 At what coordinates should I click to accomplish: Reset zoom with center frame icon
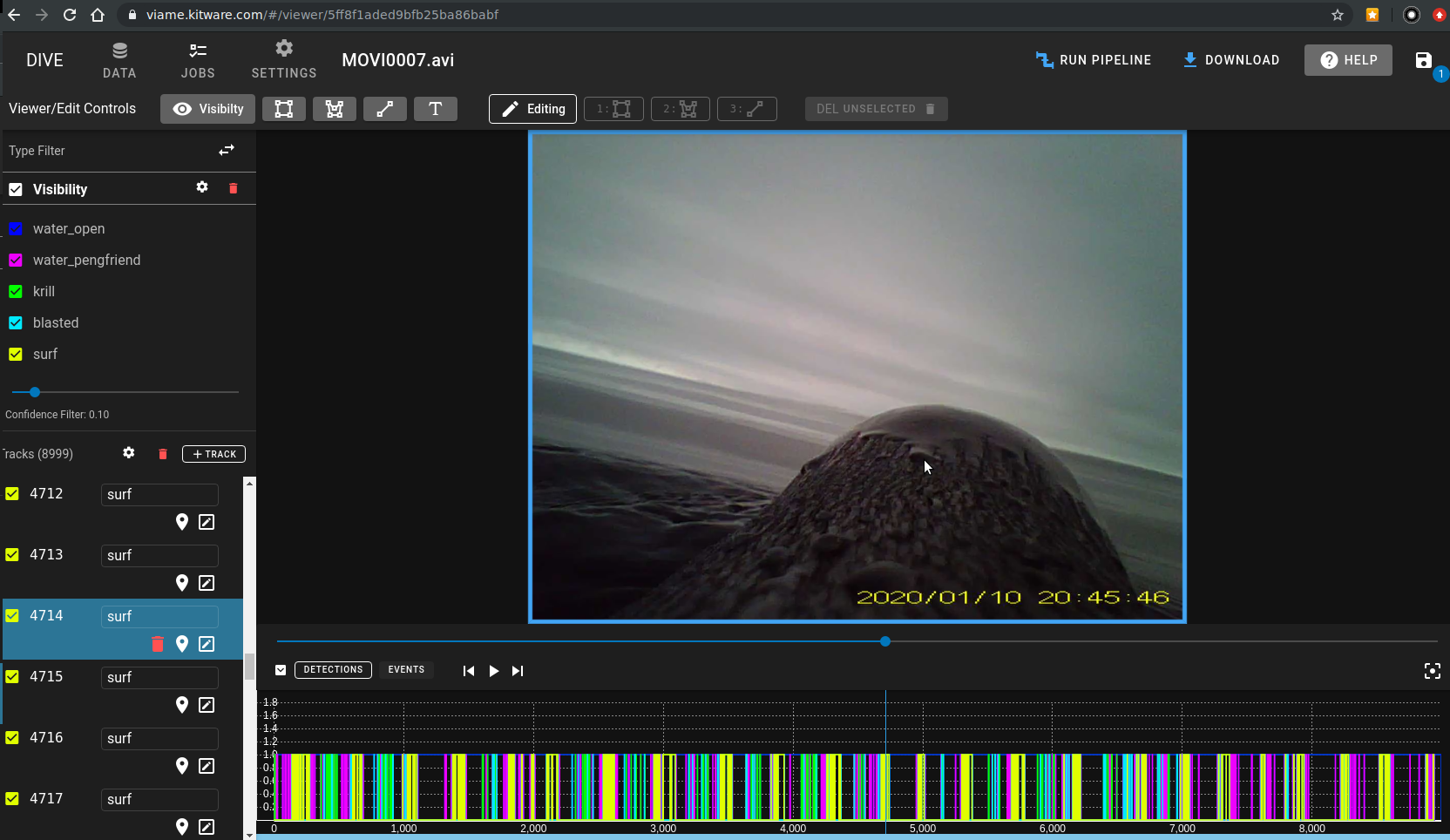(x=1433, y=671)
